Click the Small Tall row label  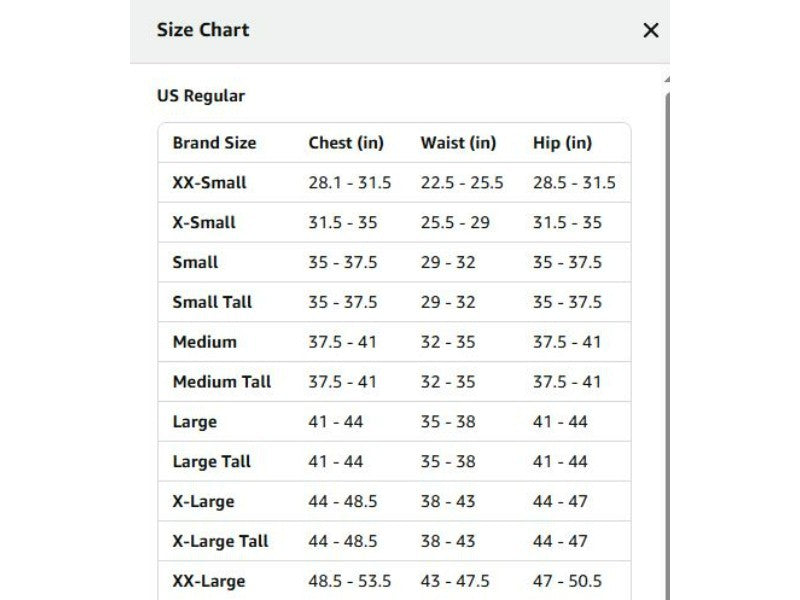[x=212, y=302]
